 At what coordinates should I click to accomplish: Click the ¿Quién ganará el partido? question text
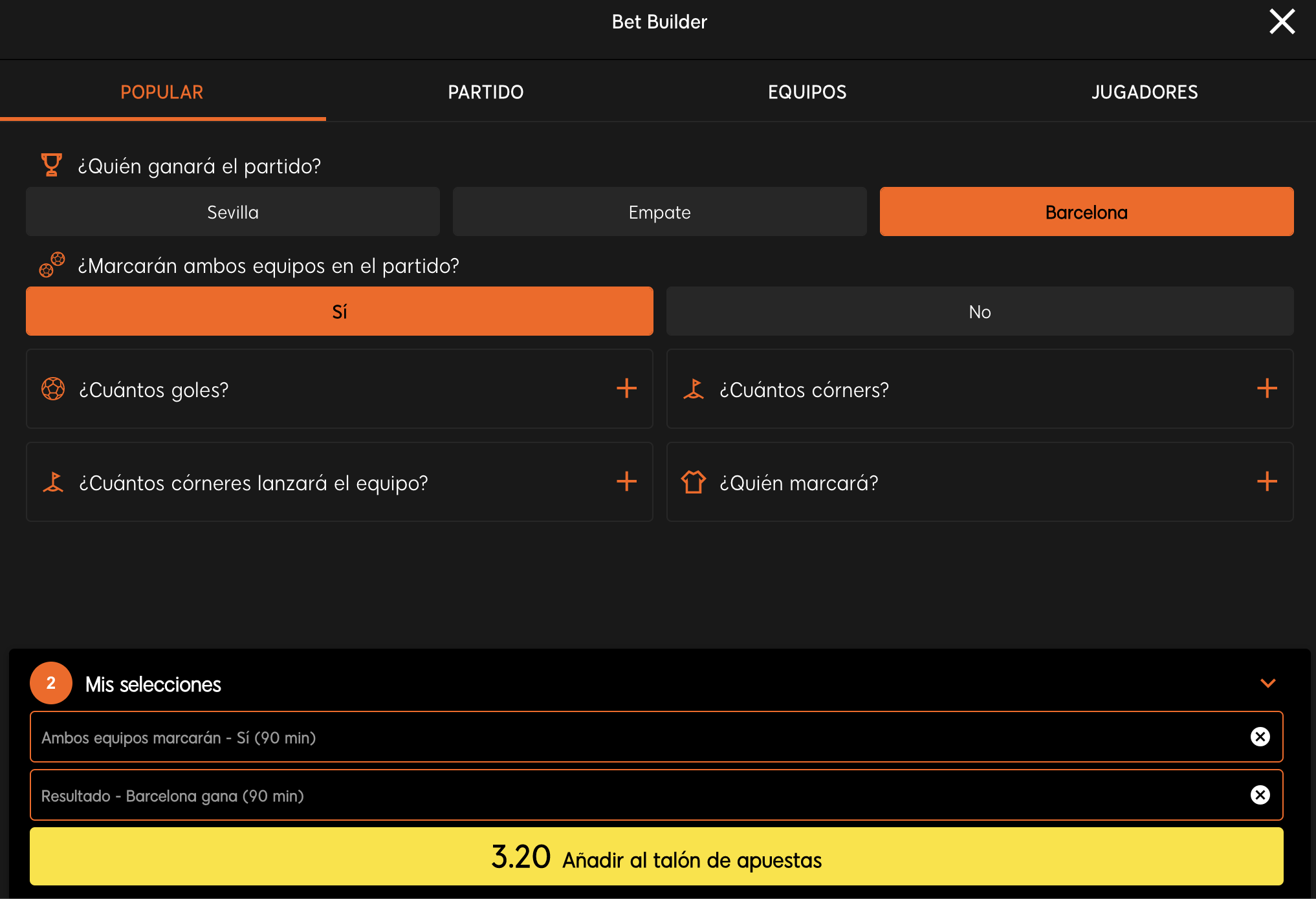tap(199, 166)
